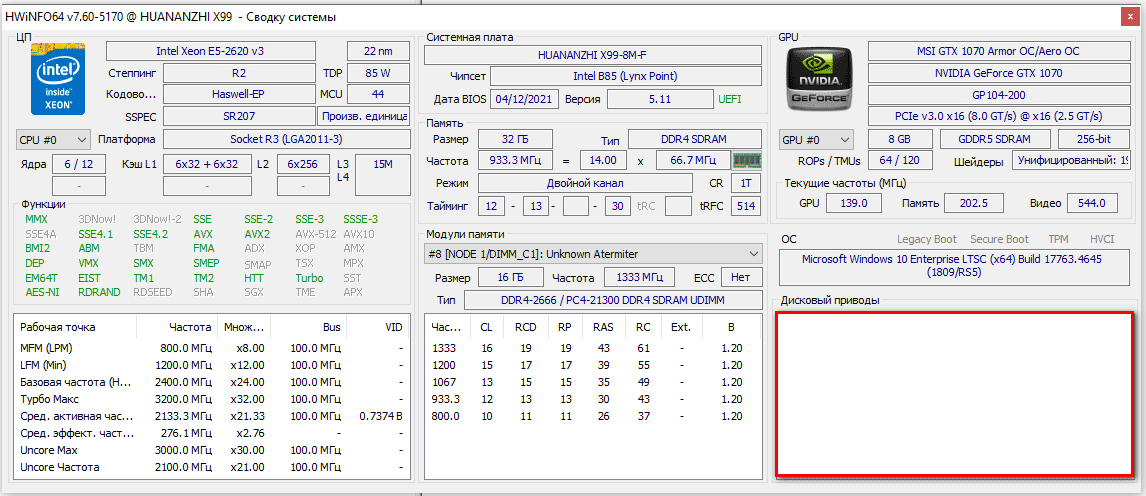1146x496 pixels.
Task: Click the CL column header in memory timings table
Action: pos(486,327)
